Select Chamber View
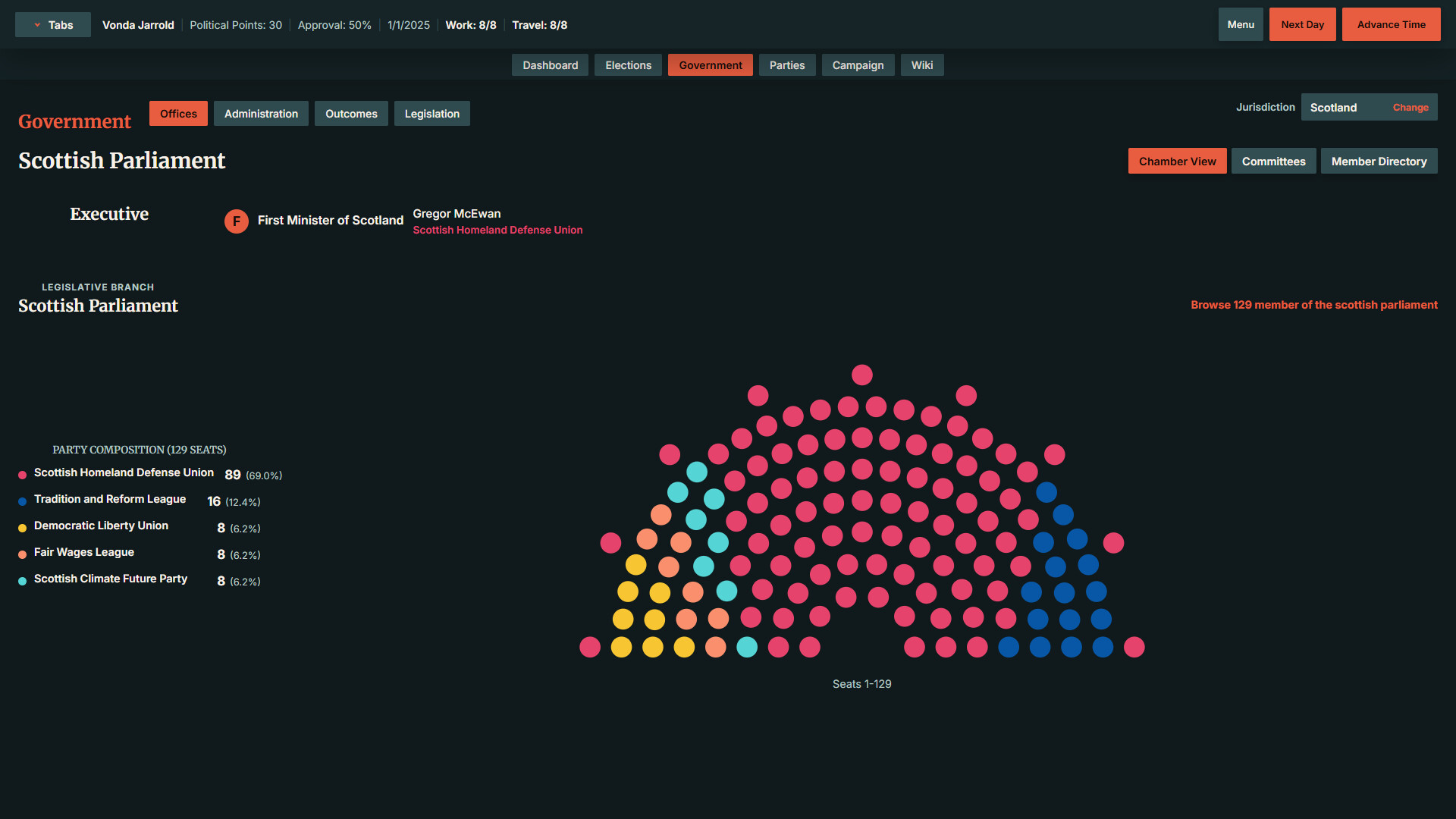Image resolution: width=1456 pixels, height=819 pixels. 1178,162
